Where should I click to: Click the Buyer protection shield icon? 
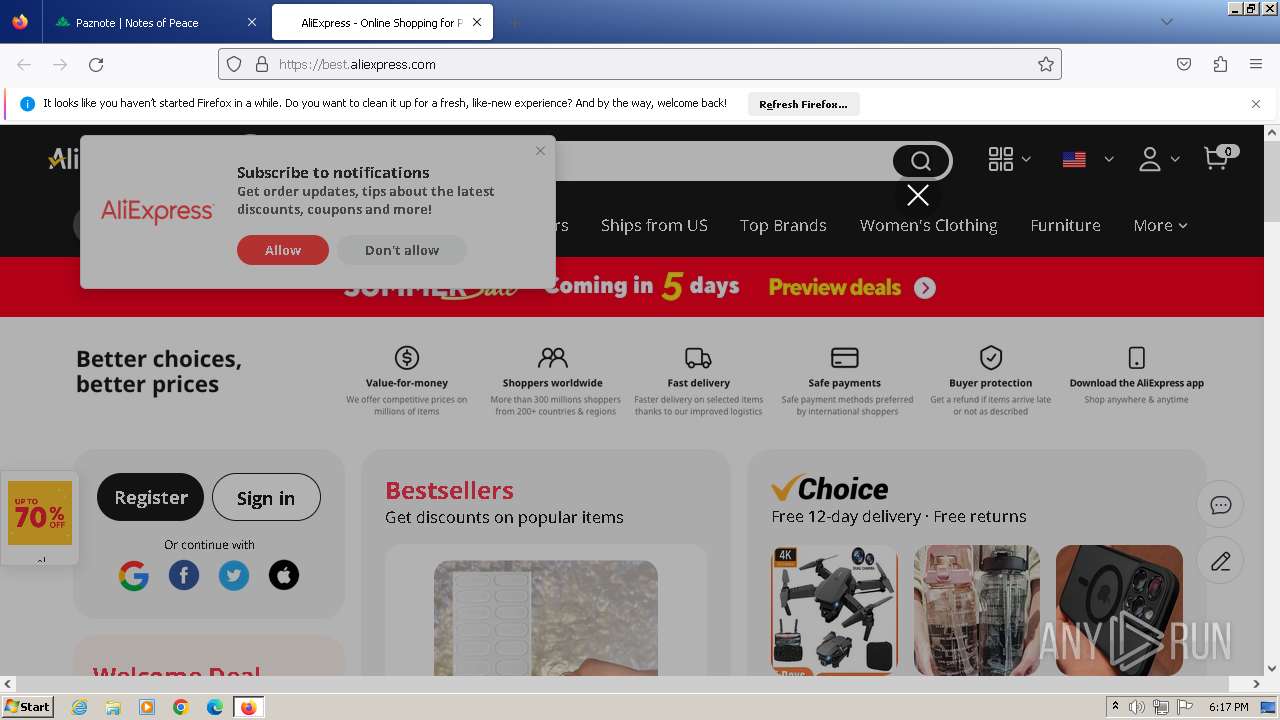click(991, 357)
